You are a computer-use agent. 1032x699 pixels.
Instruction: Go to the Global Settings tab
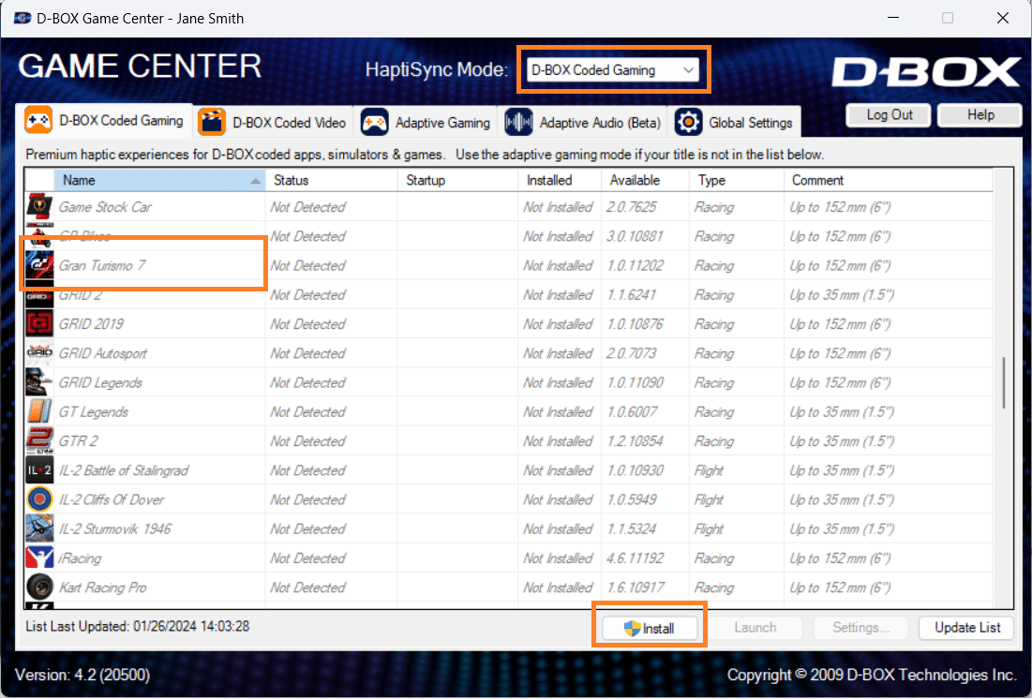point(736,122)
